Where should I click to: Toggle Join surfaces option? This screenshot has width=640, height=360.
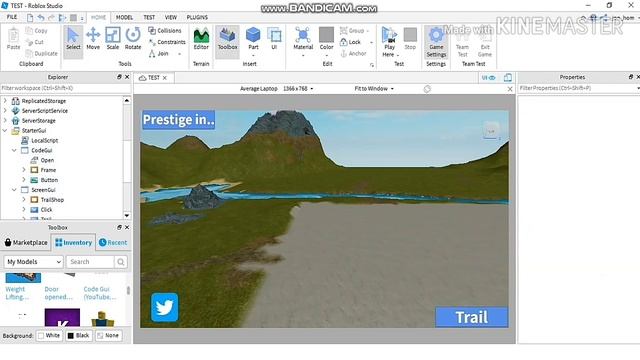tap(159, 53)
